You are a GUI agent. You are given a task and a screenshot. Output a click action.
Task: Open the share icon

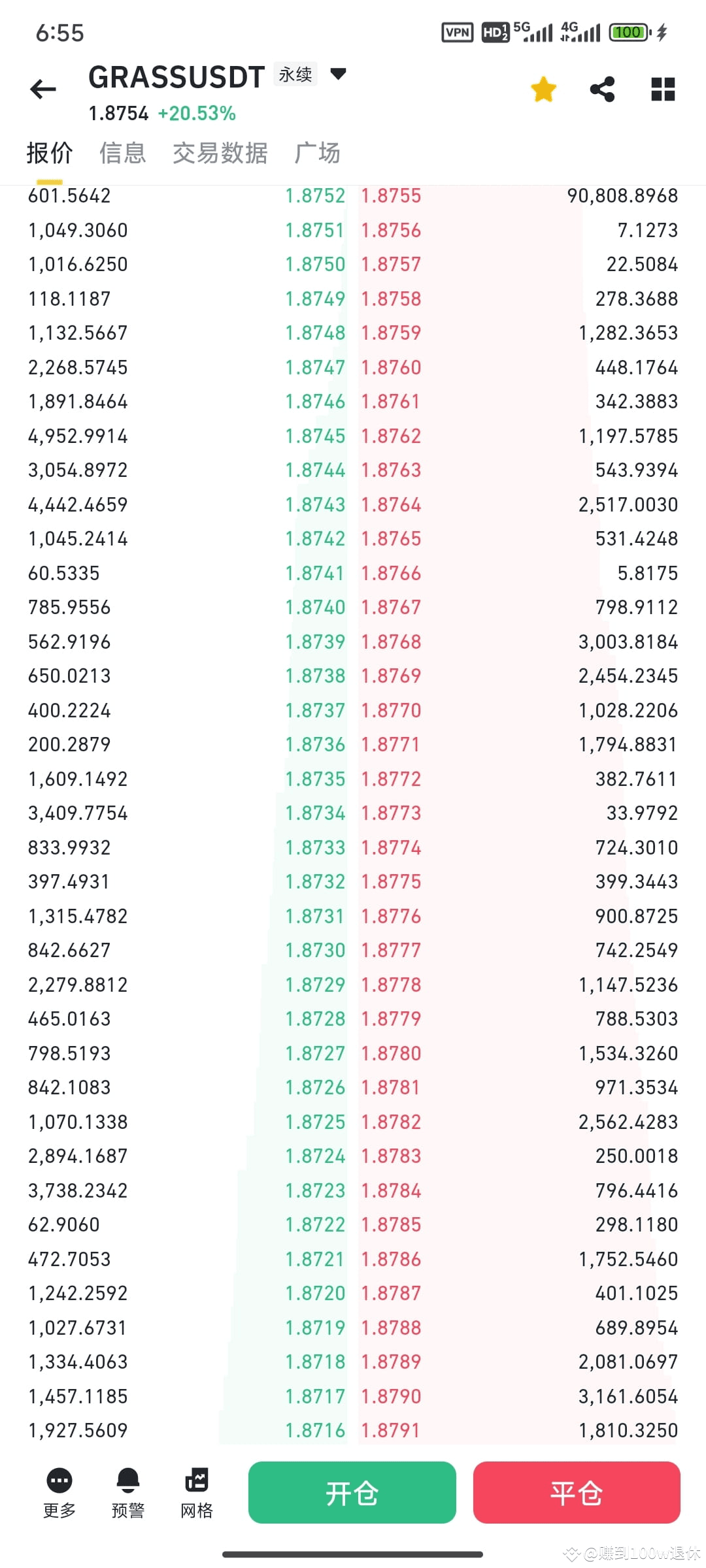[x=601, y=89]
